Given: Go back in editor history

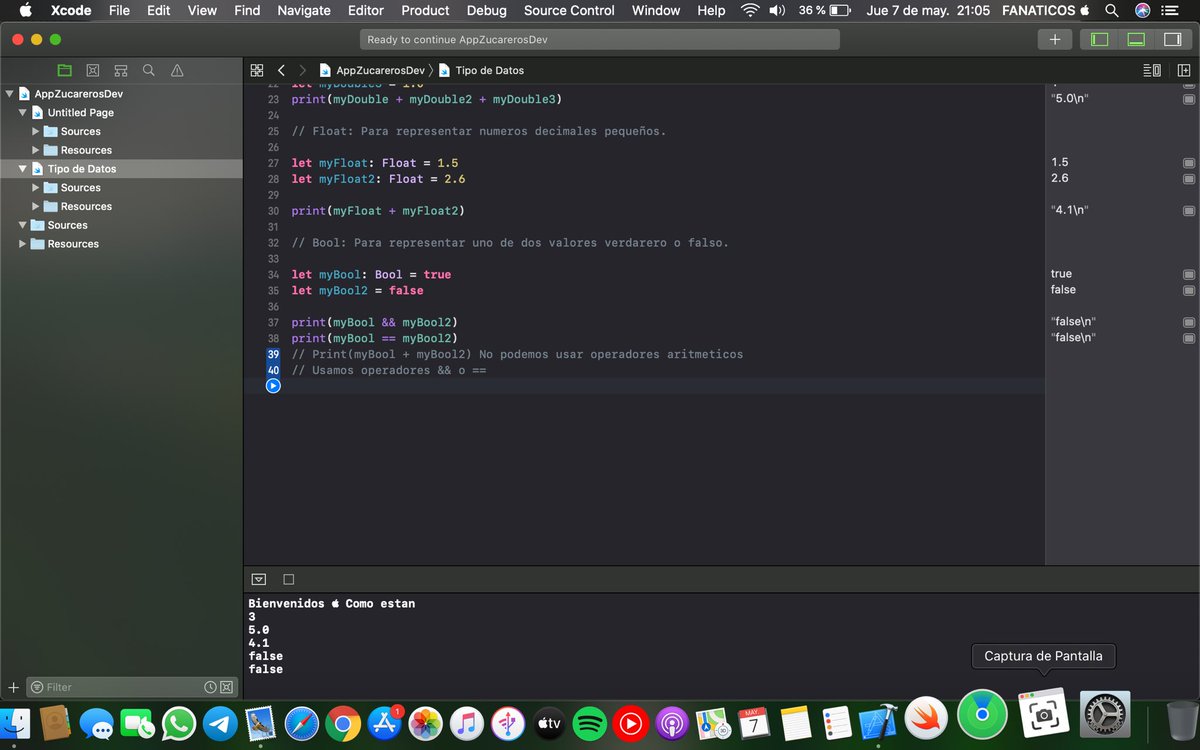Looking at the screenshot, I should pos(281,70).
